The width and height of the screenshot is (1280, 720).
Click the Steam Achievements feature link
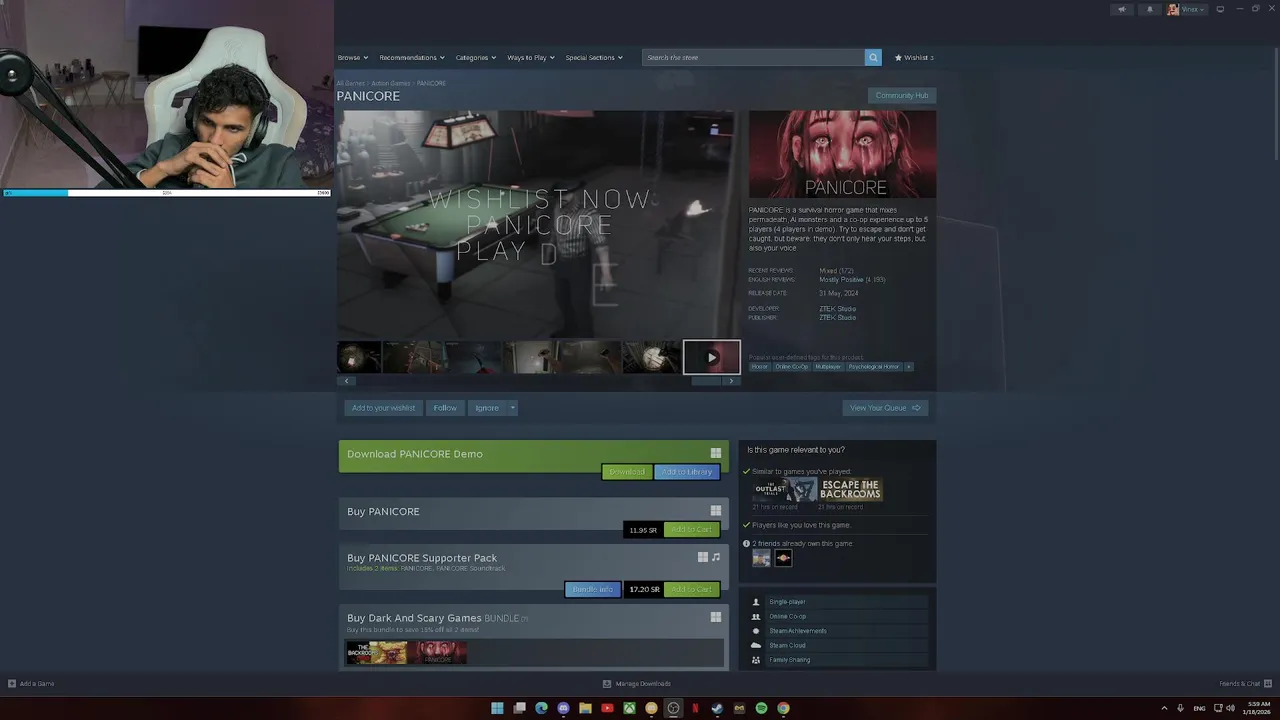point(797,631)
